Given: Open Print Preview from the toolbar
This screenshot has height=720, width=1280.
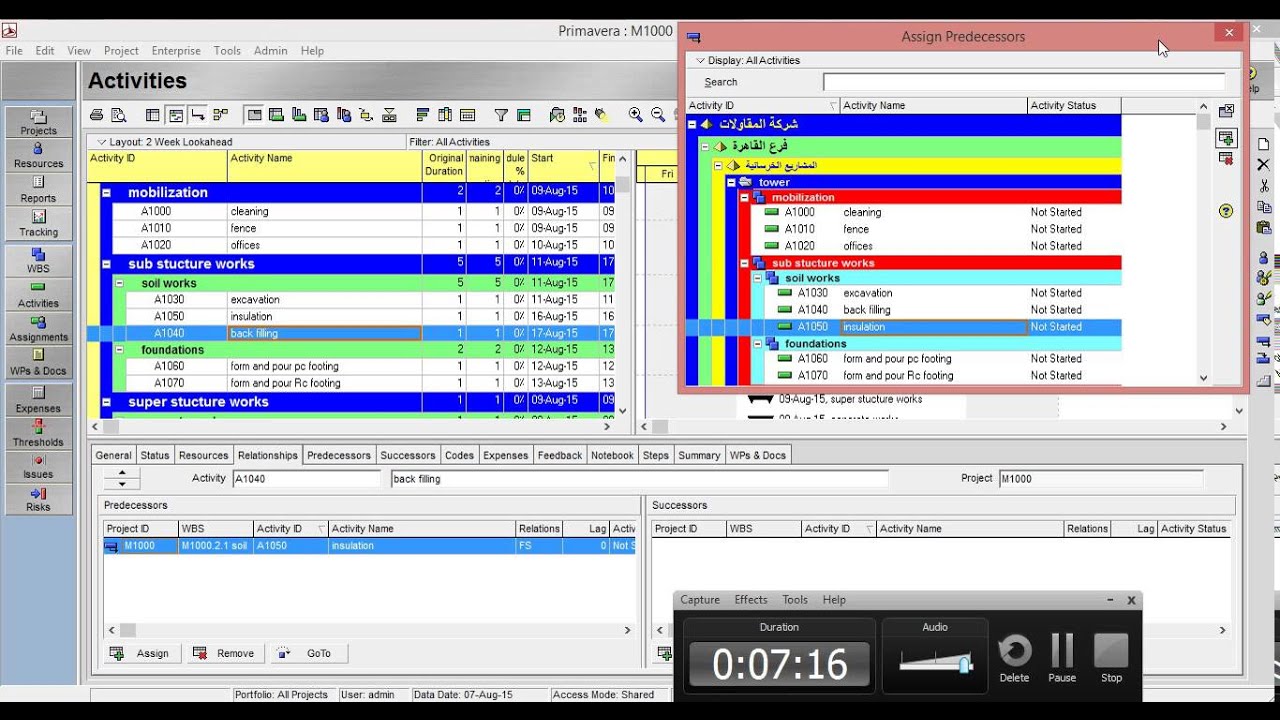Looking at the screenshot, I should (x=119, y=115).
